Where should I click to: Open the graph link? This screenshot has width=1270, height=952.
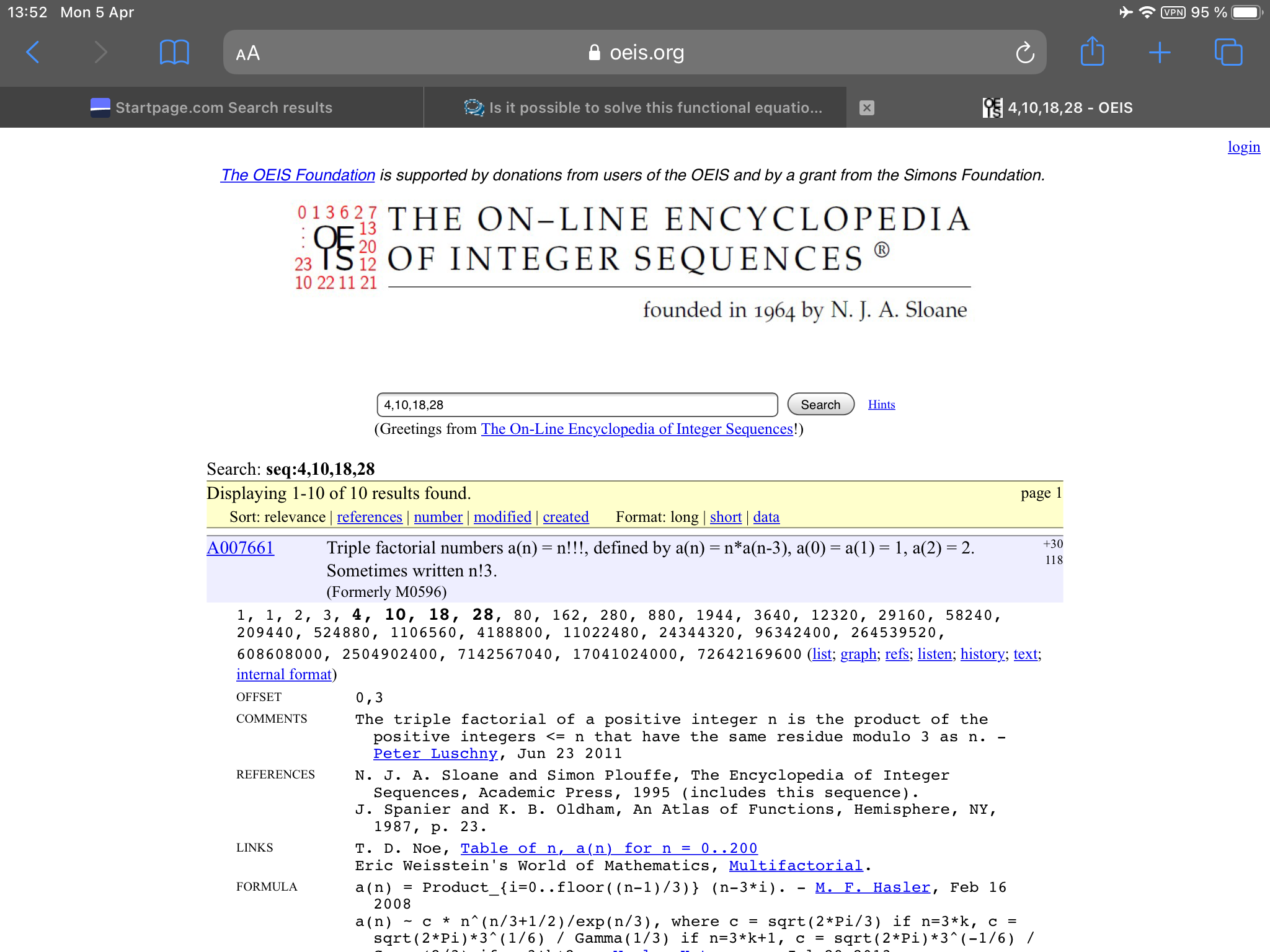coord(858,654)
